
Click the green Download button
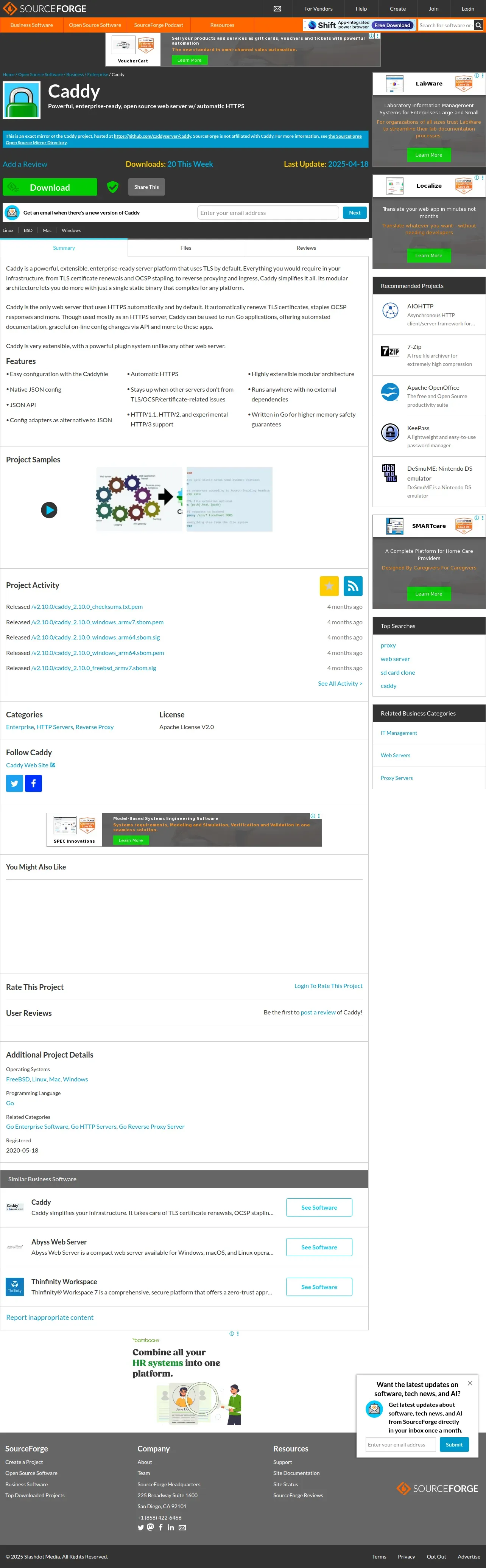50,187
